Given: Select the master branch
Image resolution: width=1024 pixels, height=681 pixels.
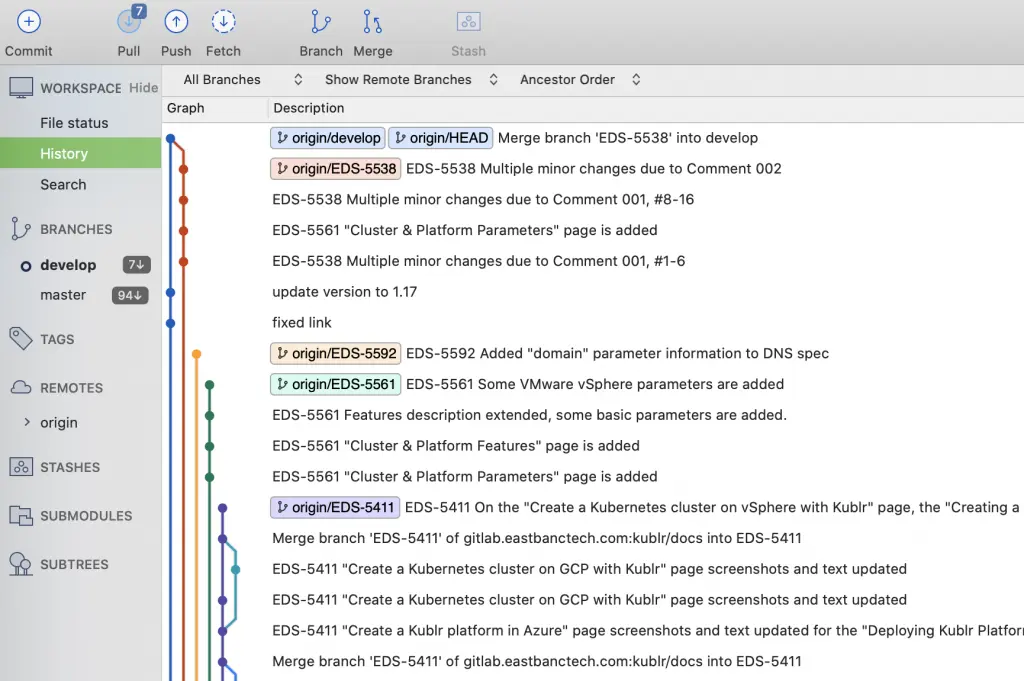Looking at the screenshot, I should click(63, 294).
